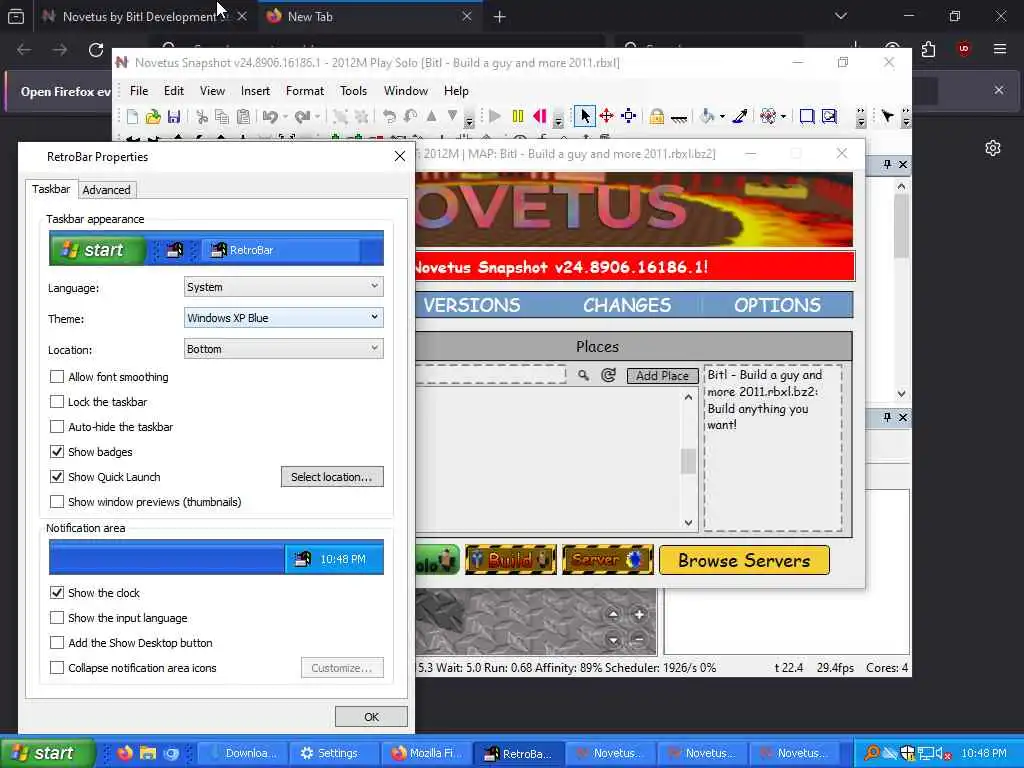Viewport: 1024px width, 768px height.
Task: Click the color dropper tool icon
Action: click(740, 116)
